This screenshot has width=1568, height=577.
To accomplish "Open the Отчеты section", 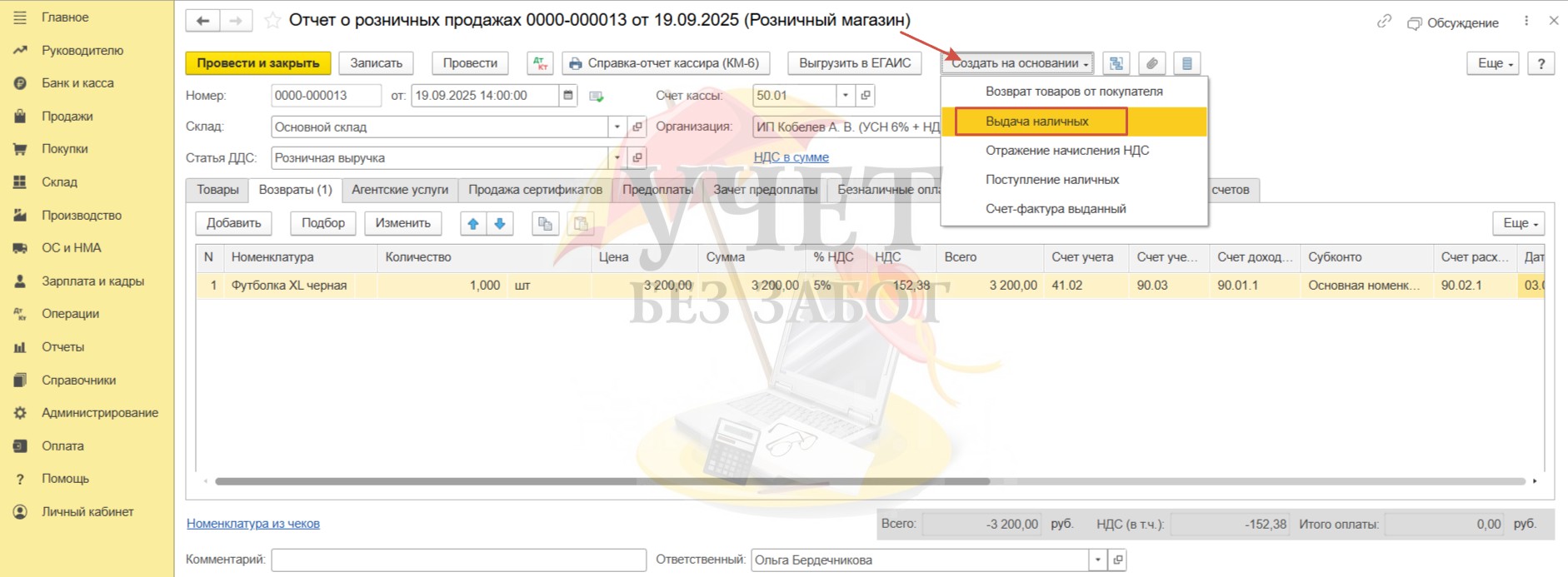I will [62, 346].
